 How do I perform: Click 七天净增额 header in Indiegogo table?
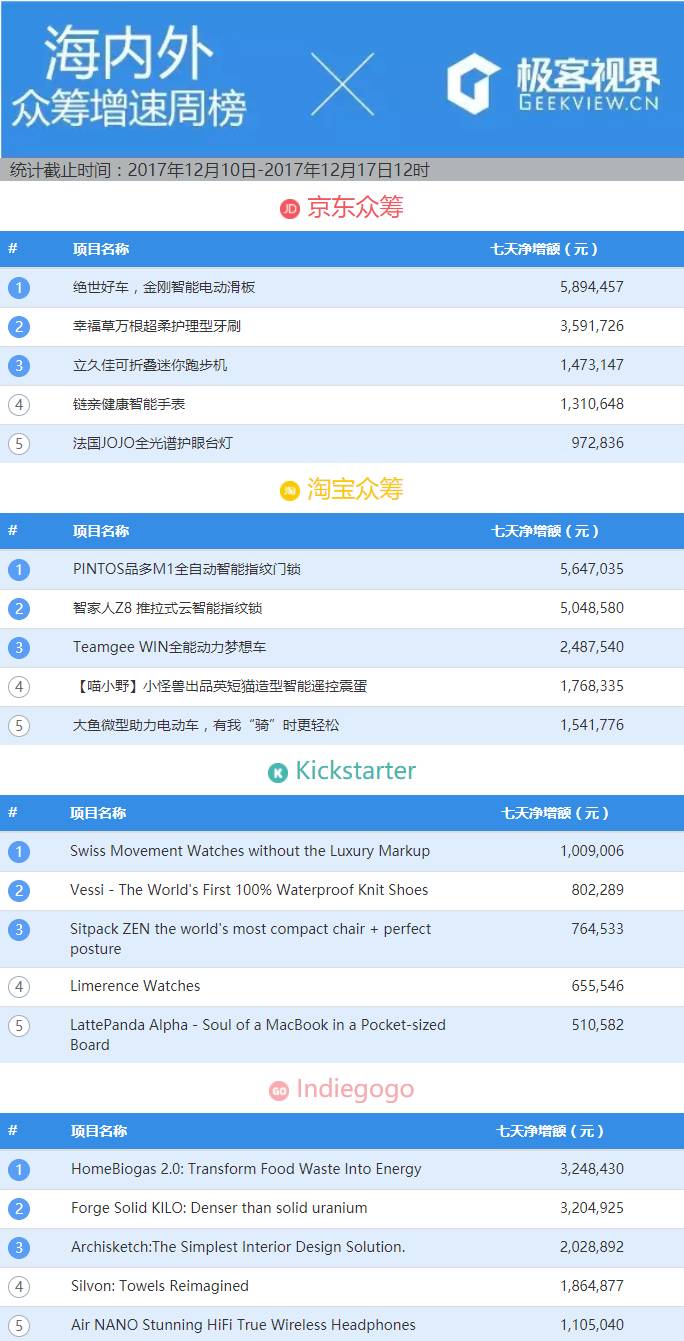click(x=550, y=1131)
